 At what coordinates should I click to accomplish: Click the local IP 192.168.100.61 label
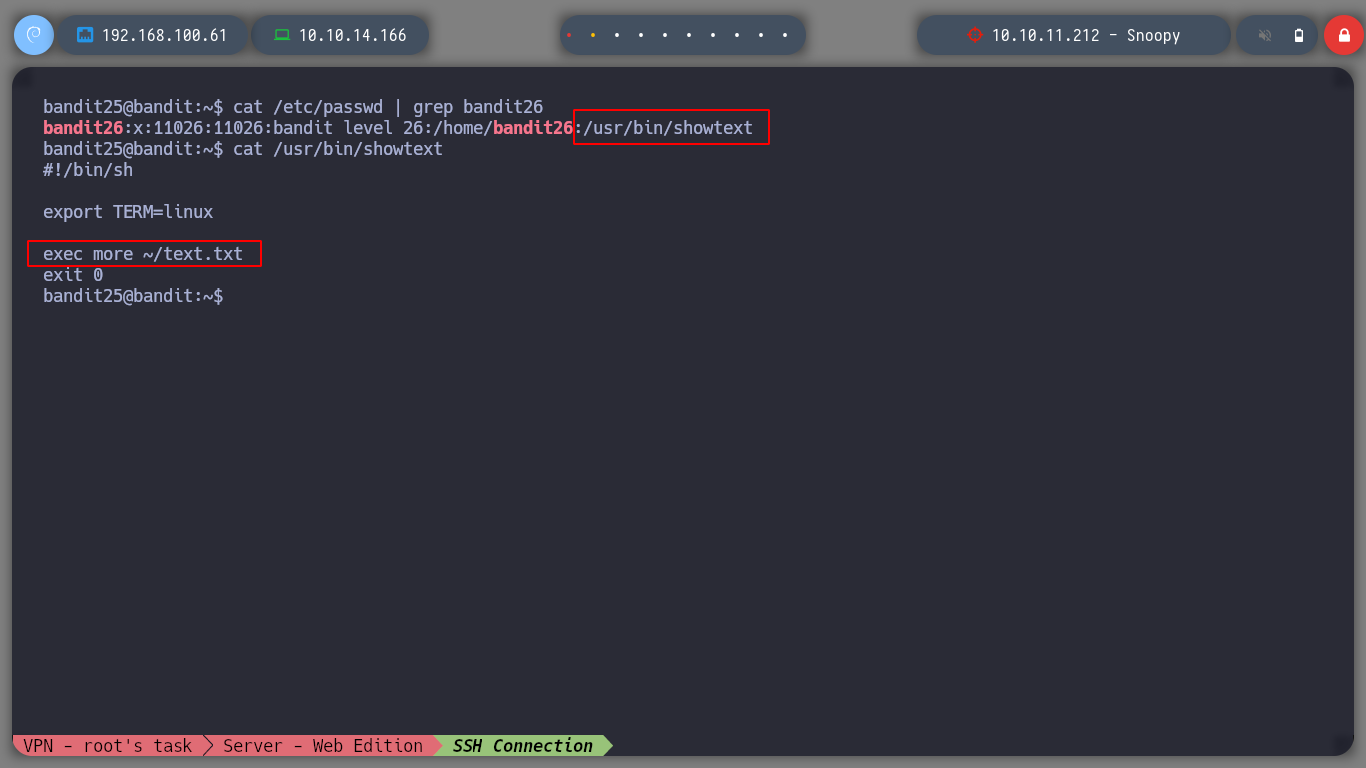[165, 35]
